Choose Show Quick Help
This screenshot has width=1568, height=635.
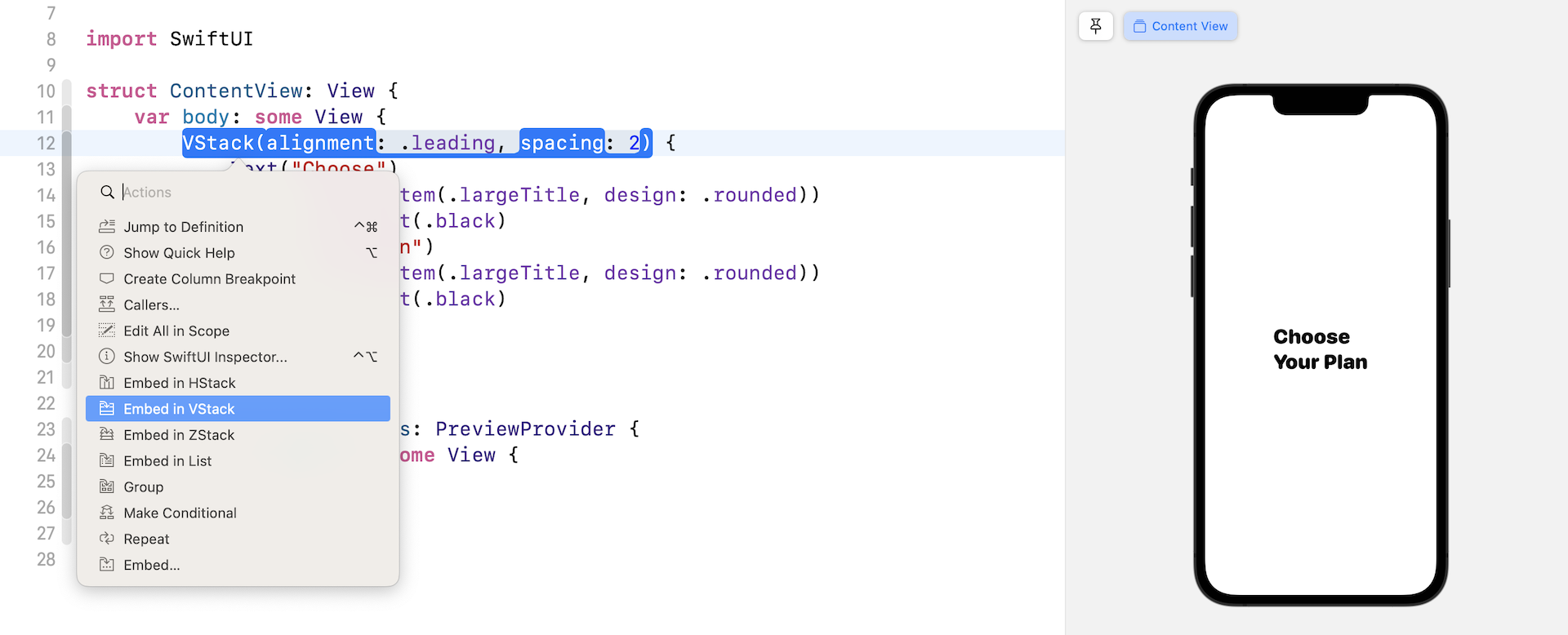pos(238,253)
